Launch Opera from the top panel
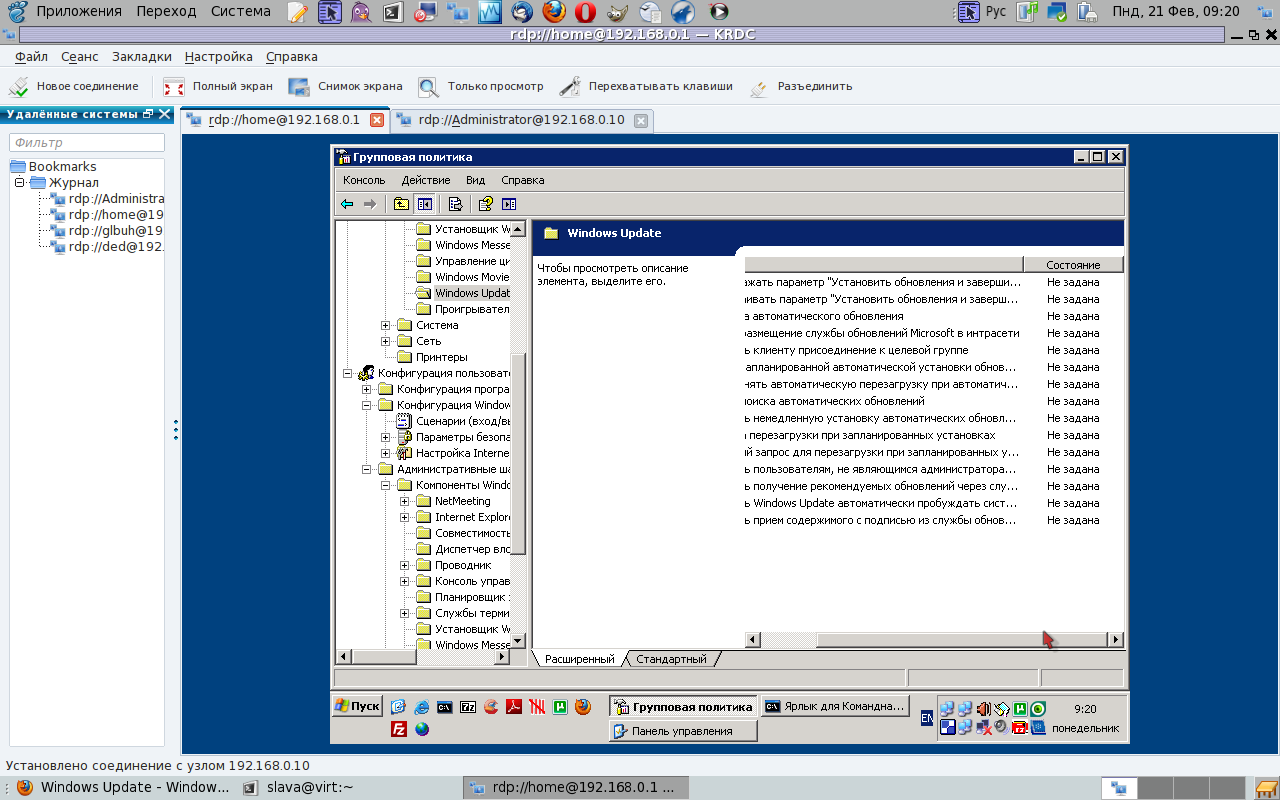The height and width of the screenshot is (800, 1280). (x=585, y=12)
